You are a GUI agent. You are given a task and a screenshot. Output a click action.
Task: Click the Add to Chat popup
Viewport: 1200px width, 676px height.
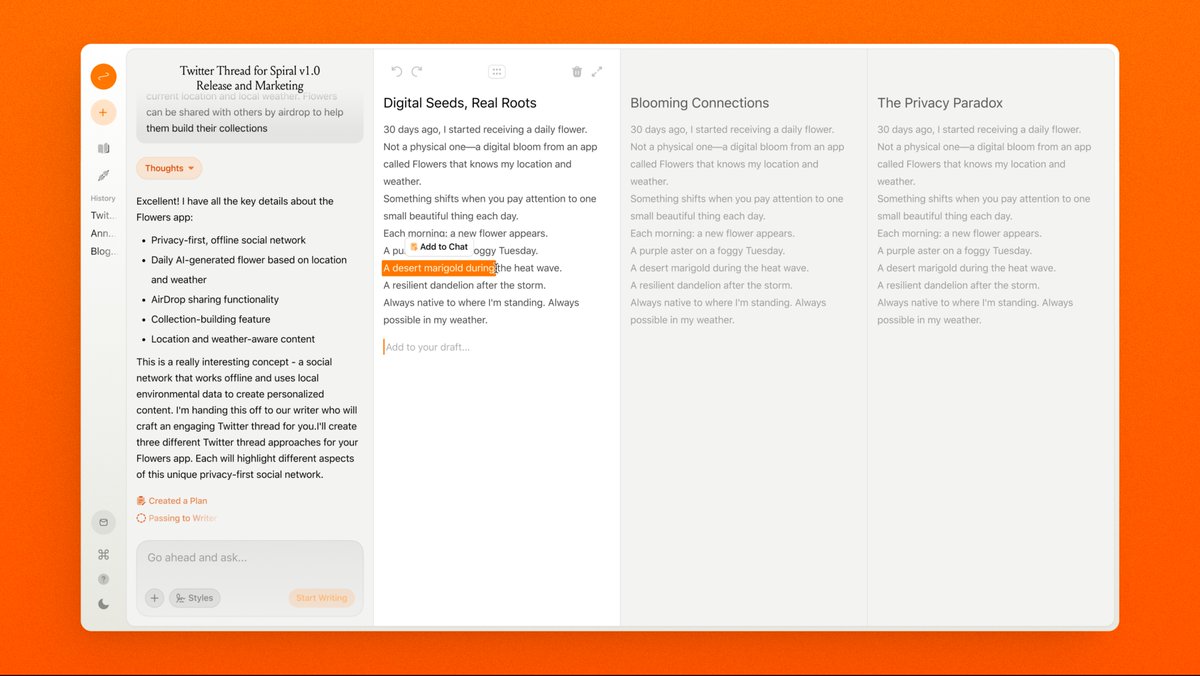(x=438, y=247)
